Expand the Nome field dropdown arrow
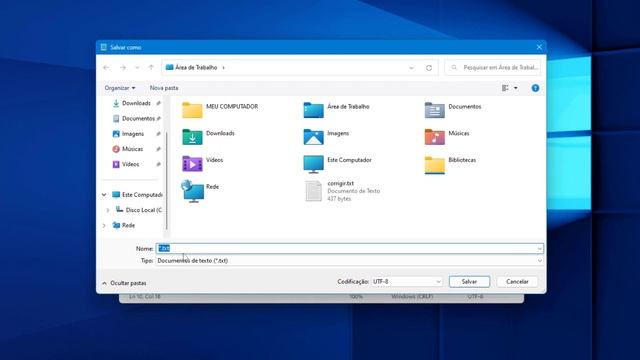Image resolution: width=640 pixels, height=360 pixels. (x=540, y=249)
